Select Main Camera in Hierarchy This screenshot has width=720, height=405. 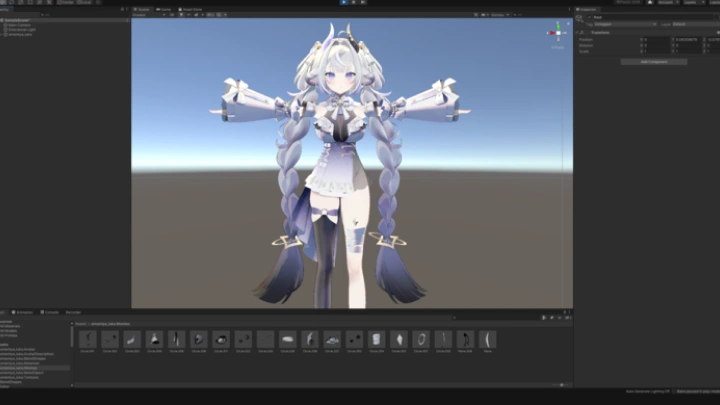point(19,25)
